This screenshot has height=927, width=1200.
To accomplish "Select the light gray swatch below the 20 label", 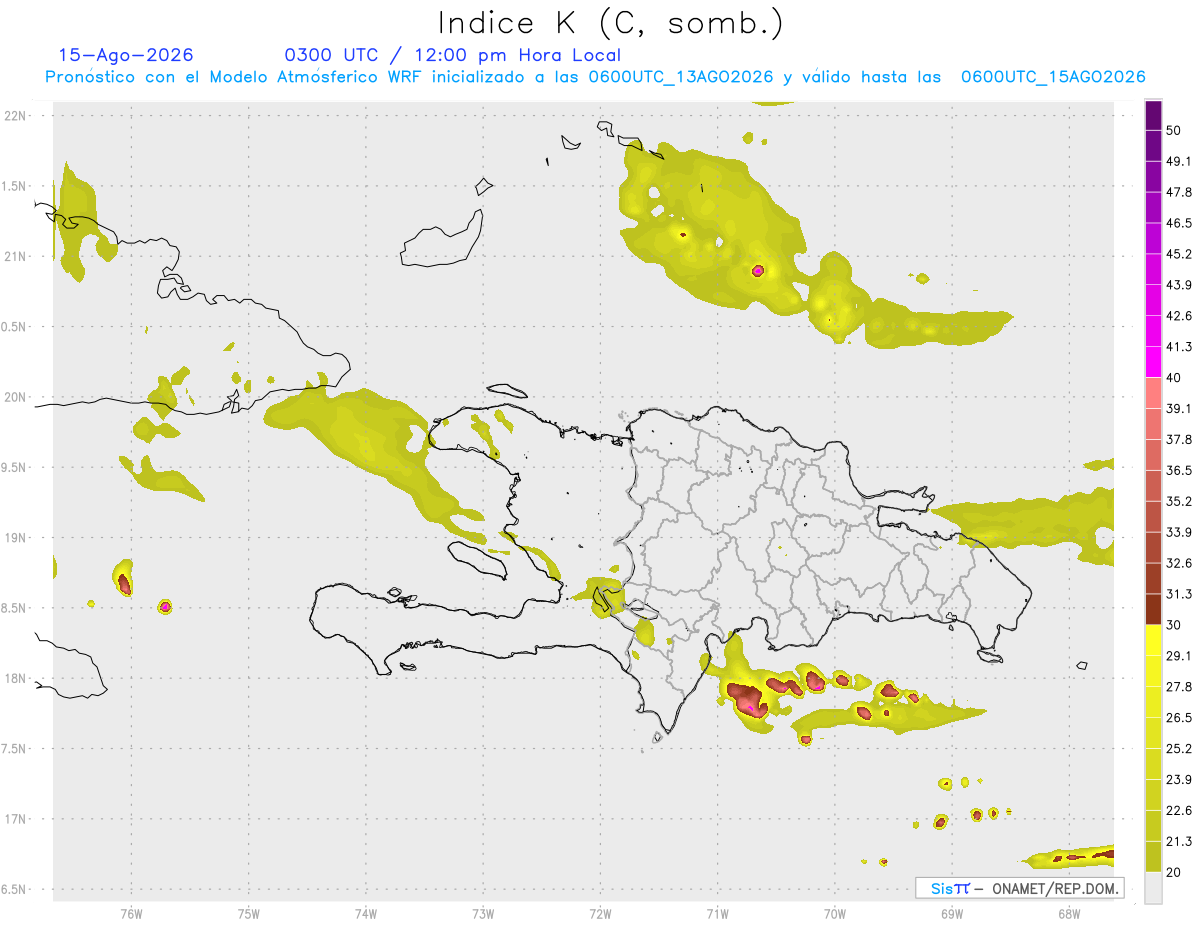I will (1154, 887).
